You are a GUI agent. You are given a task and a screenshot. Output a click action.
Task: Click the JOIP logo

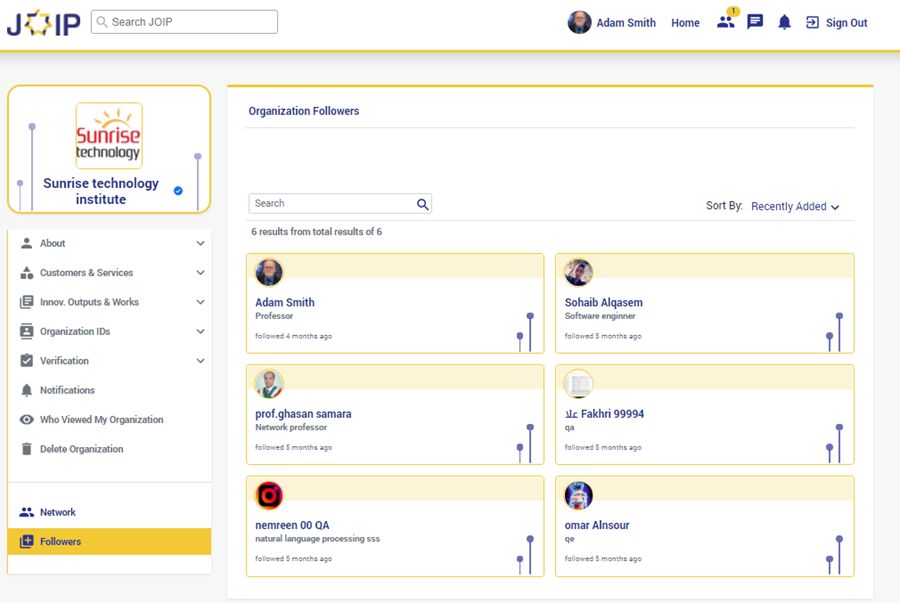(x=43, y=23)
